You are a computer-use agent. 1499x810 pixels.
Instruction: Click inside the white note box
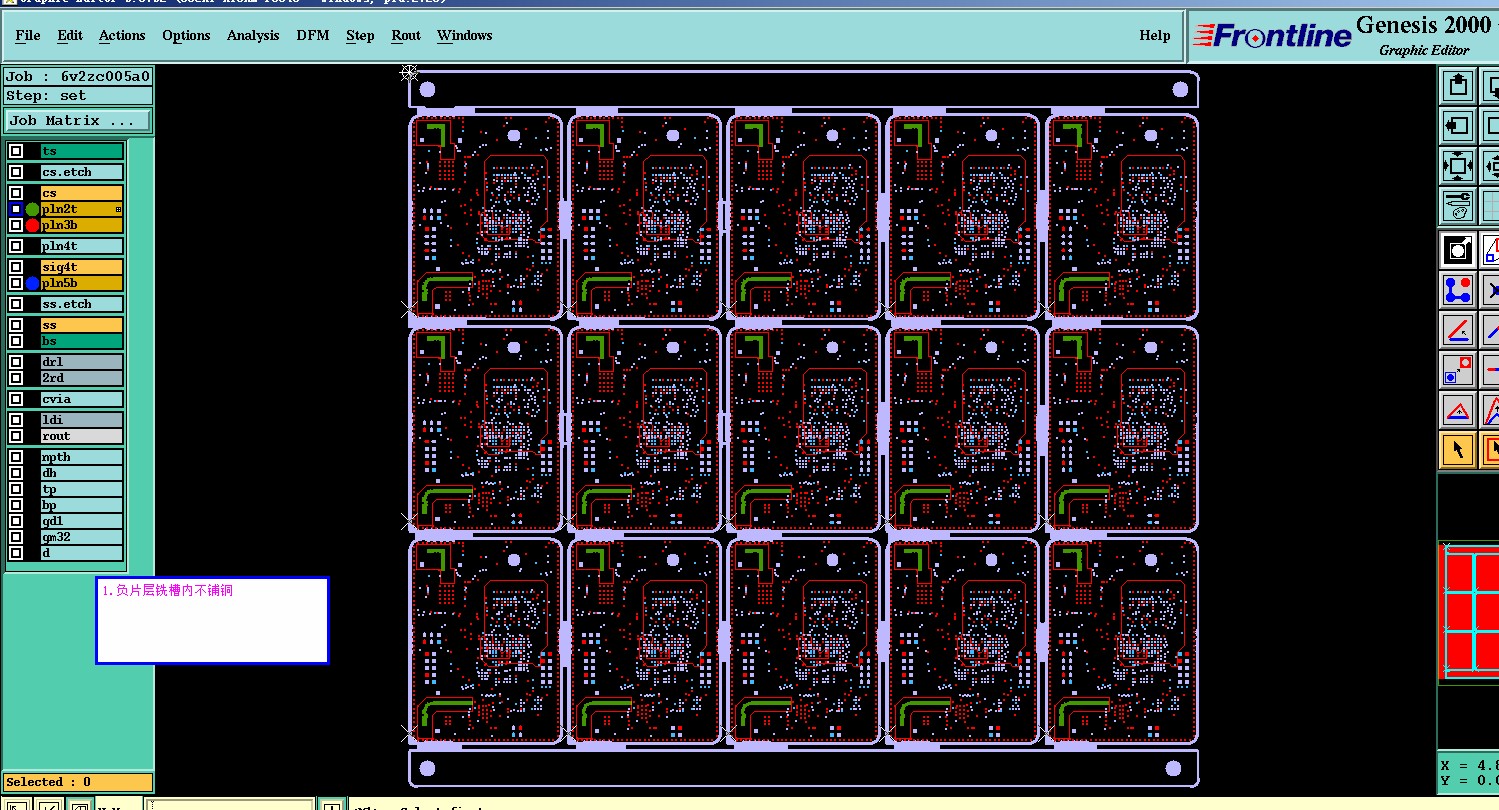[x=212, y=620]
